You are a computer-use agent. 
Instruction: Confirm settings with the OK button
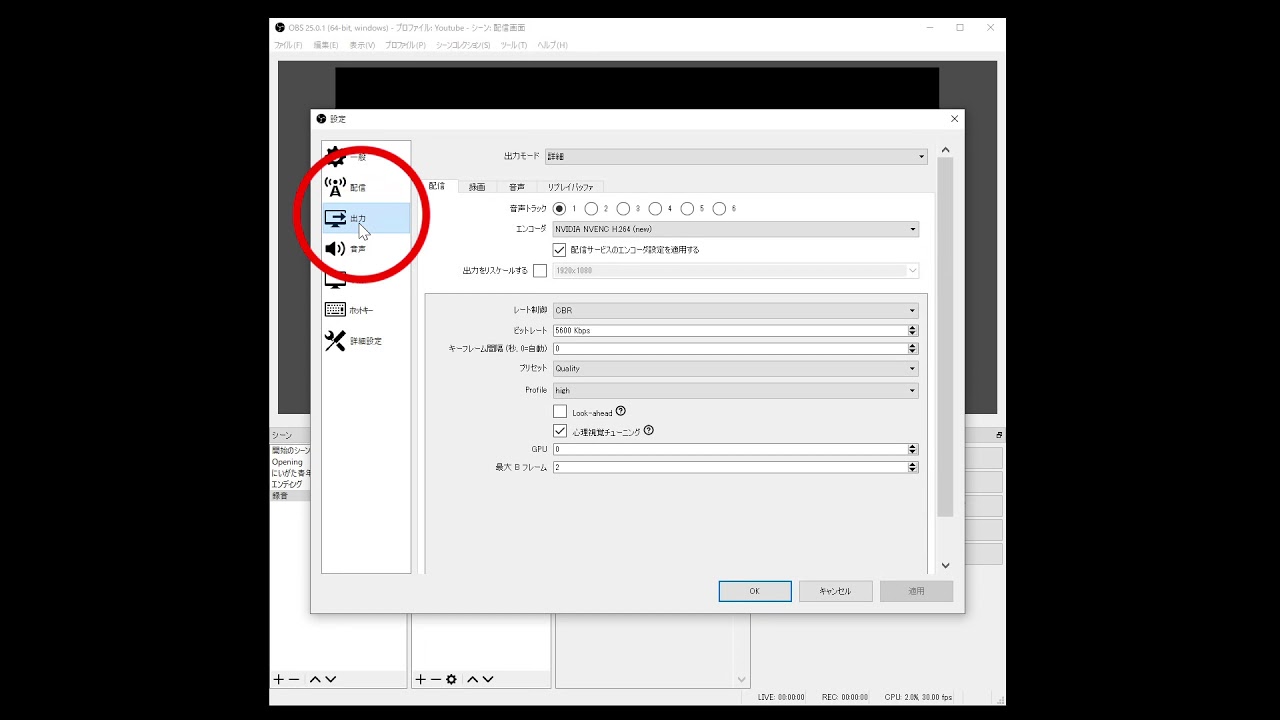[x=755, y=591]
